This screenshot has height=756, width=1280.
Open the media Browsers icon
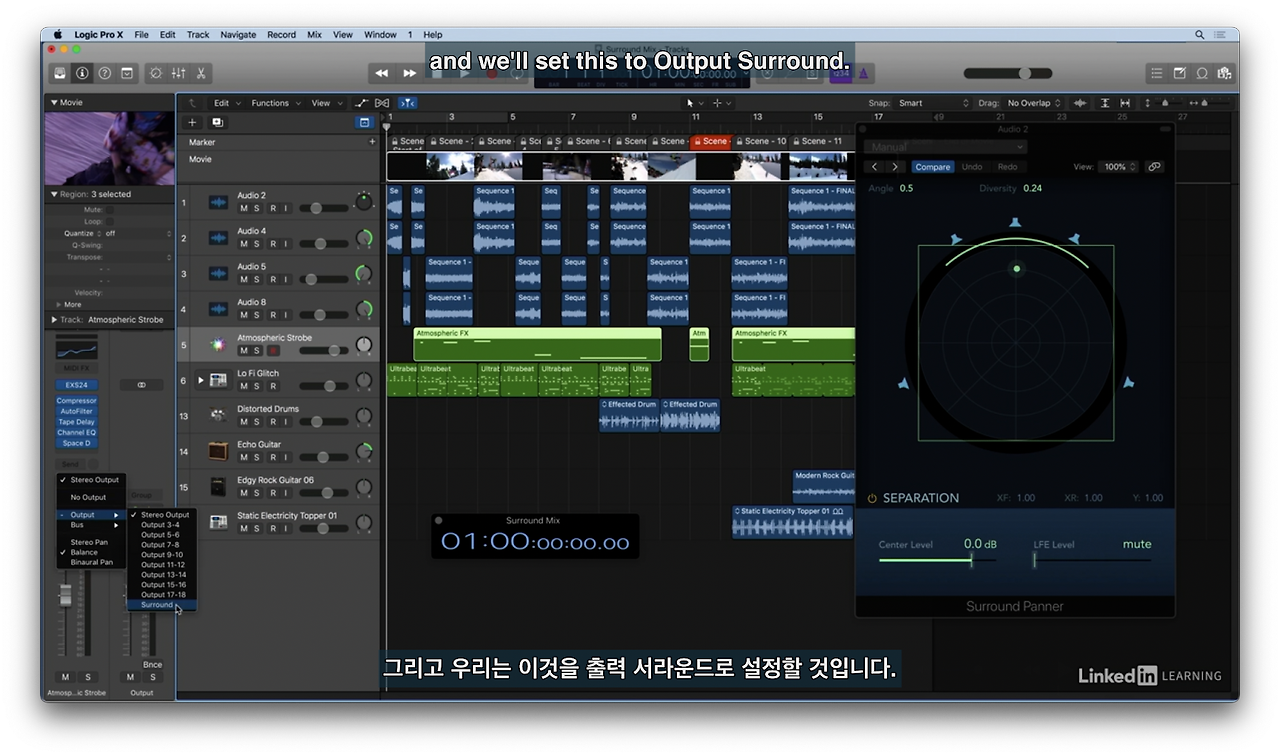click(1224, 73)
